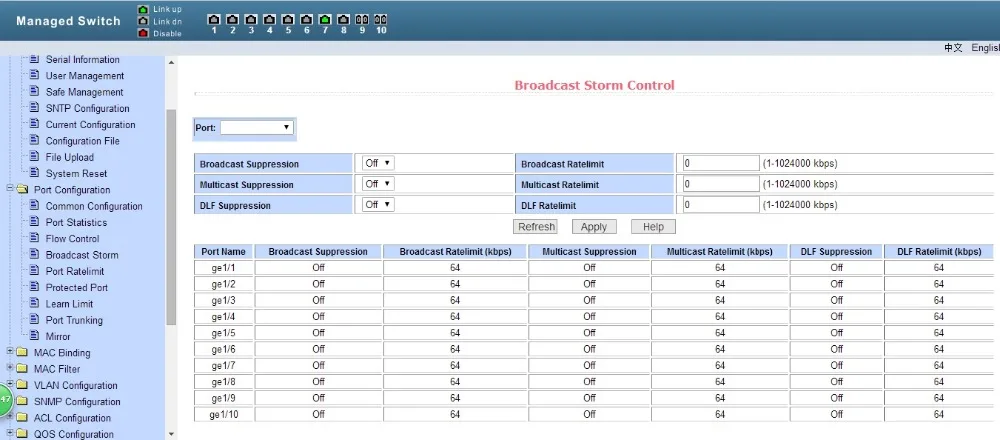1000x440 pixels.
Task: Click the Broadcast Storm page icon
Action: tap(34, 254)
